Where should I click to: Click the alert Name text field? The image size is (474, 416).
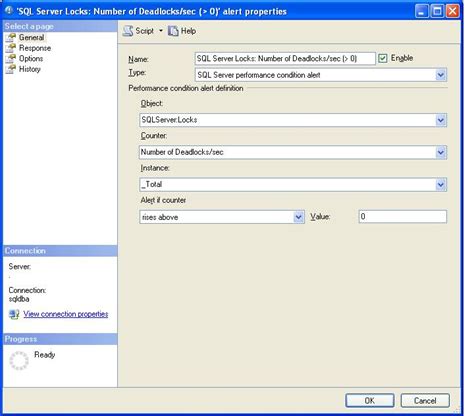(x=285, y=59)
